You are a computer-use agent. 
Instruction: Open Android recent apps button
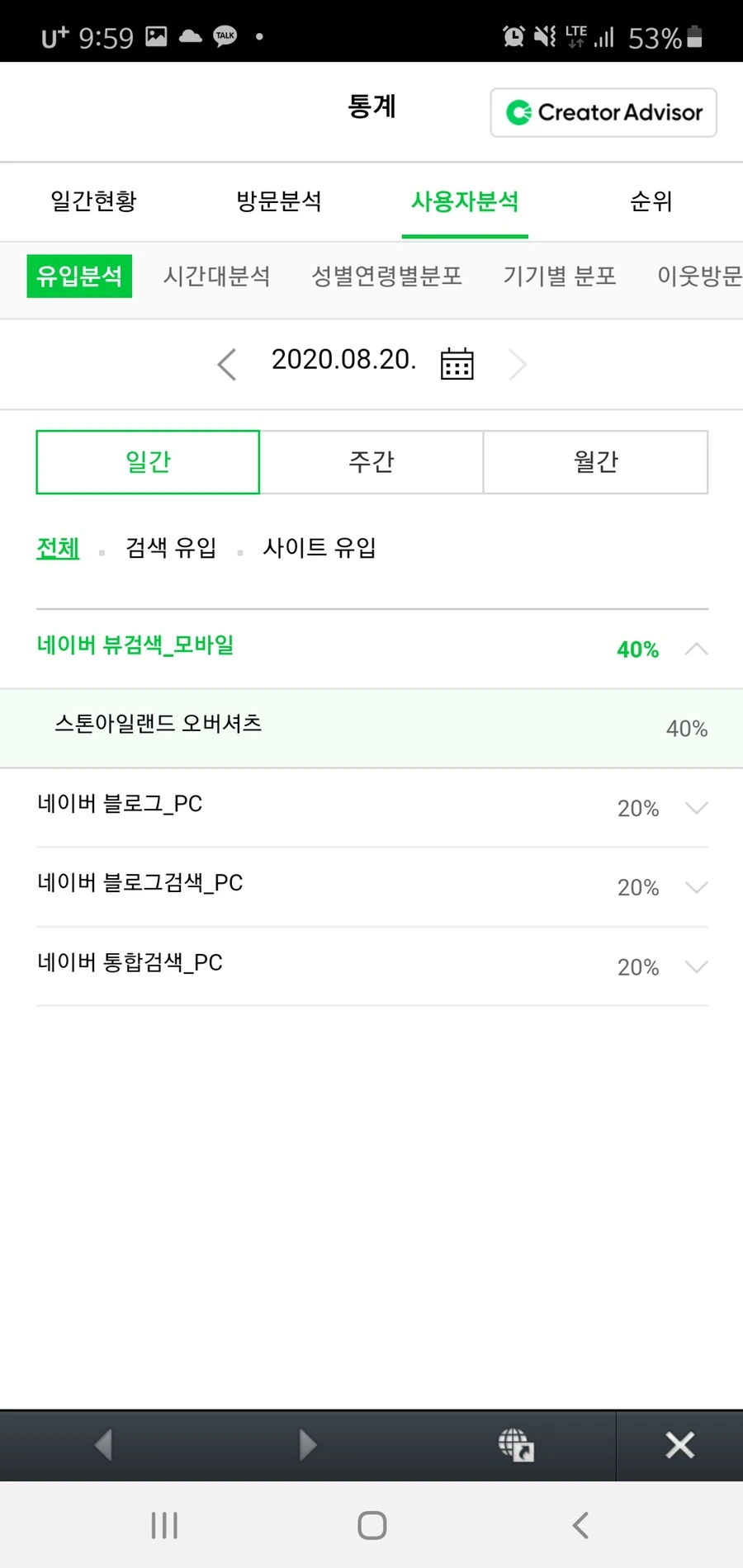tap(164, 1525)
